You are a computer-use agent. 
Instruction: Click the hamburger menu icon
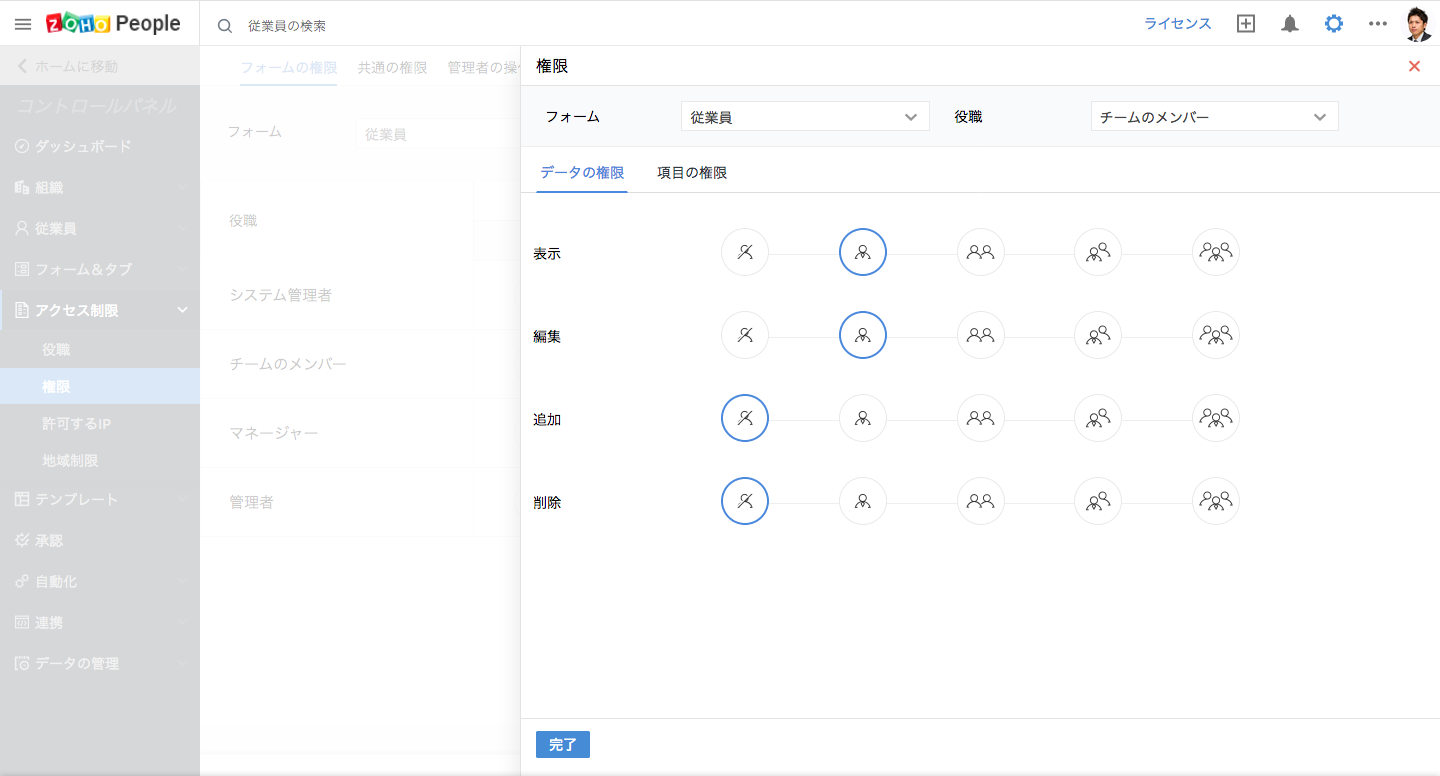[23, 24]
